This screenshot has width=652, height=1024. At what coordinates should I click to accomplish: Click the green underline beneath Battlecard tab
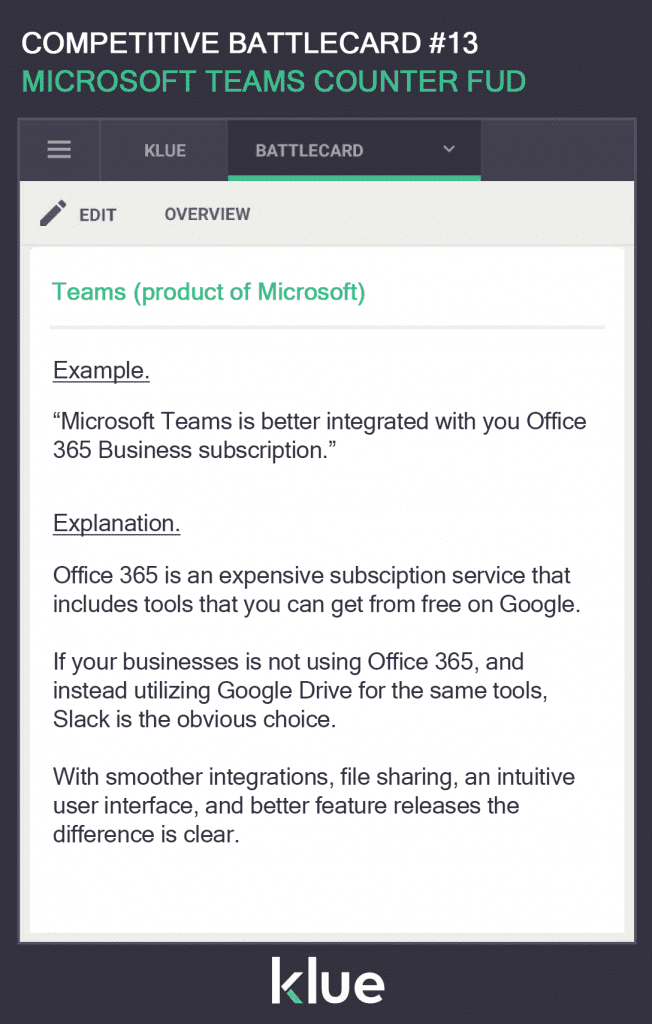coord(354,178)
